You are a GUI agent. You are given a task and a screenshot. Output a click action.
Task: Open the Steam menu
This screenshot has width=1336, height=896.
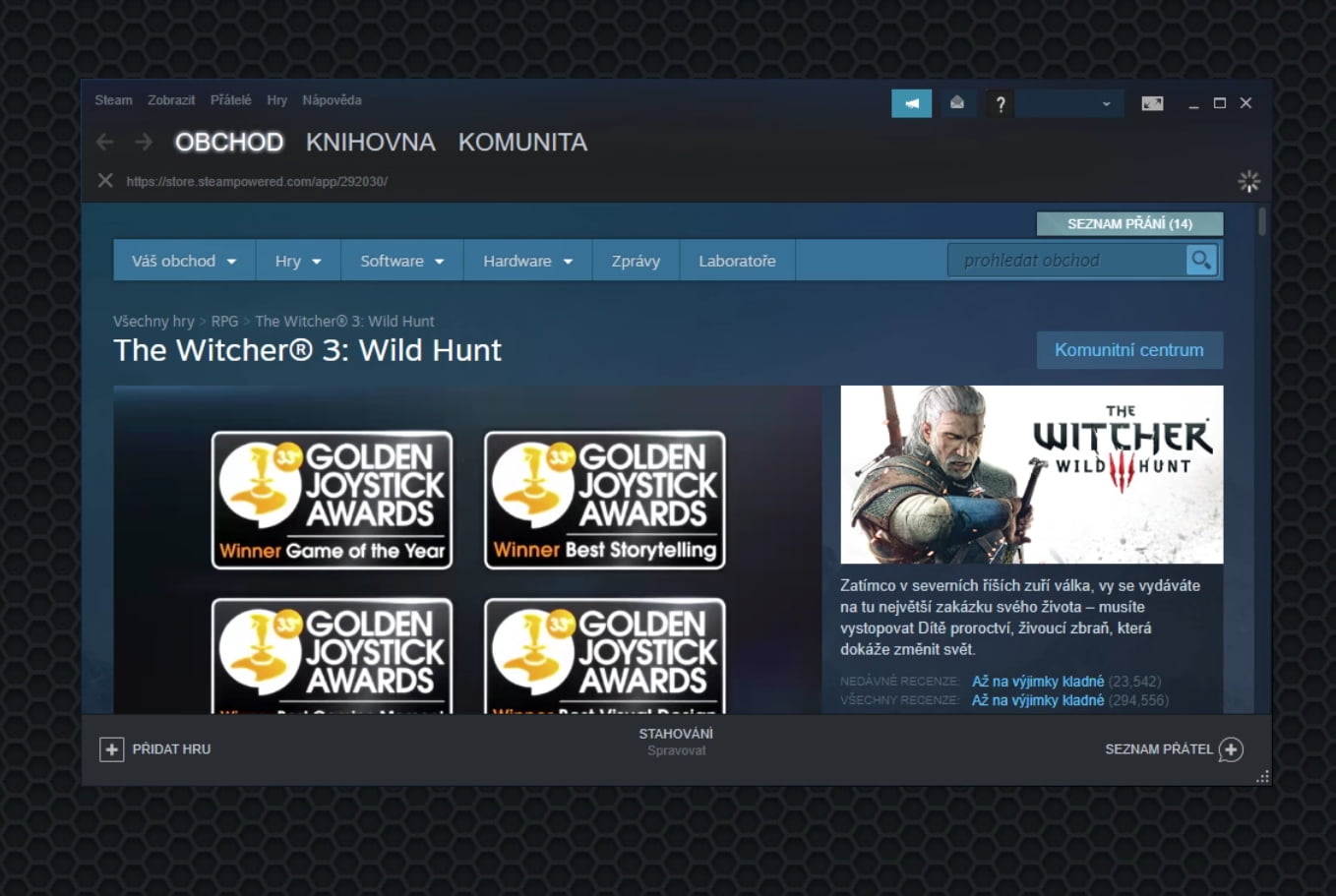[113, 100]
